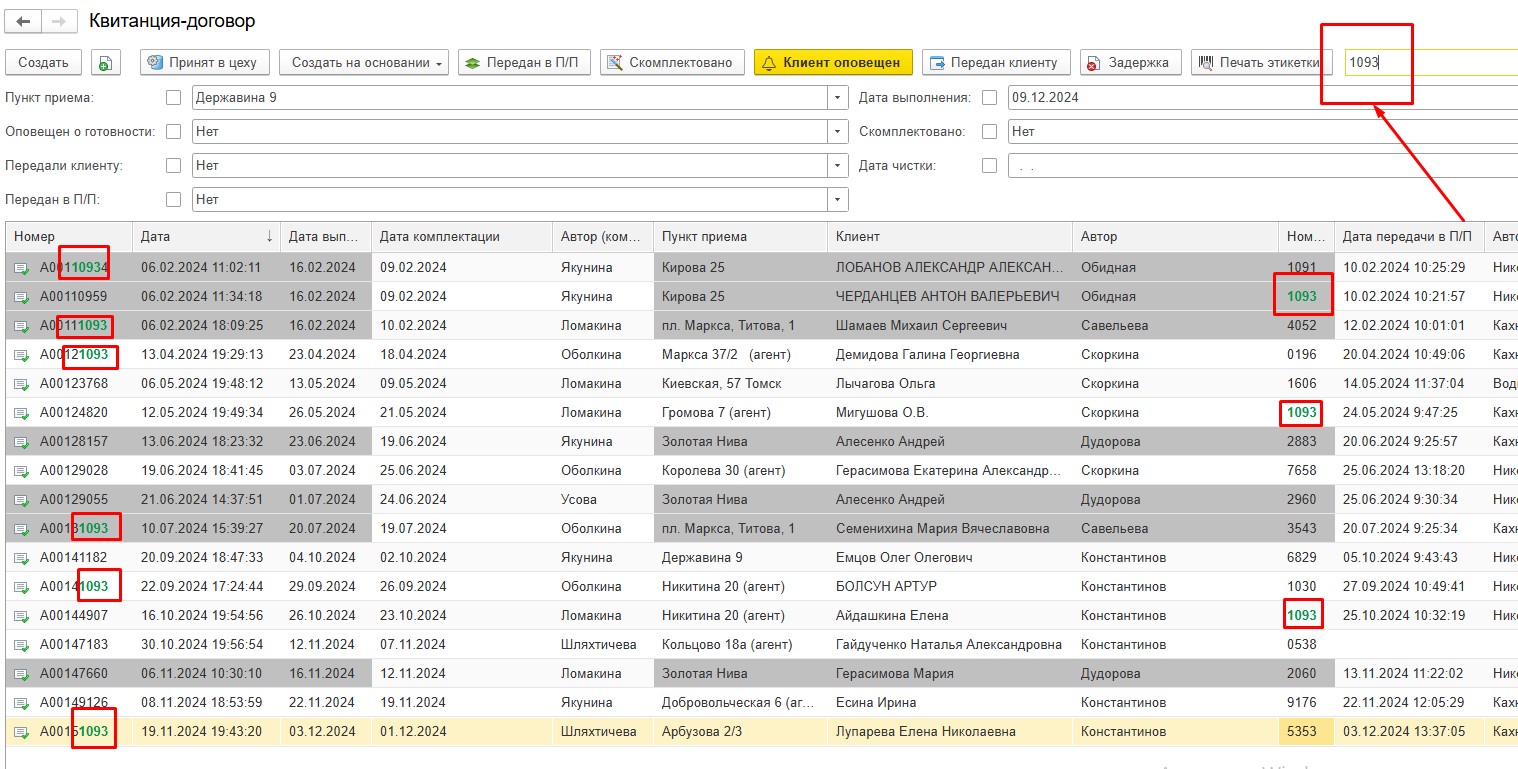
Task: Sort by the Пункт приема column header
Action: point(740,237)
